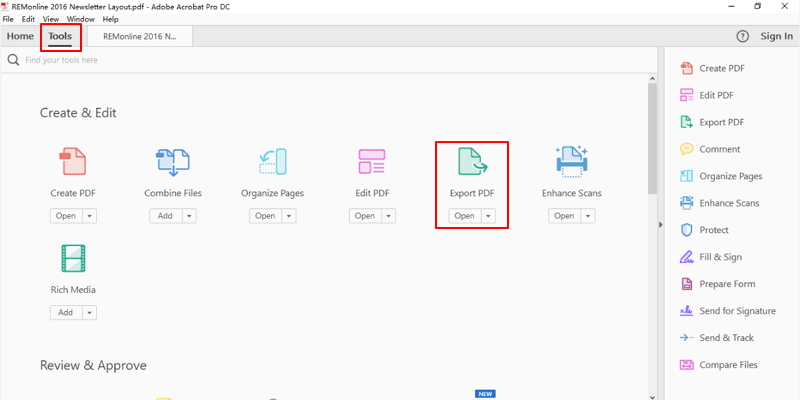Expand dropdown arrow next to Enhance Scans Open
Image resolution: width=800 pixels, height=400 pixels.
588,216
